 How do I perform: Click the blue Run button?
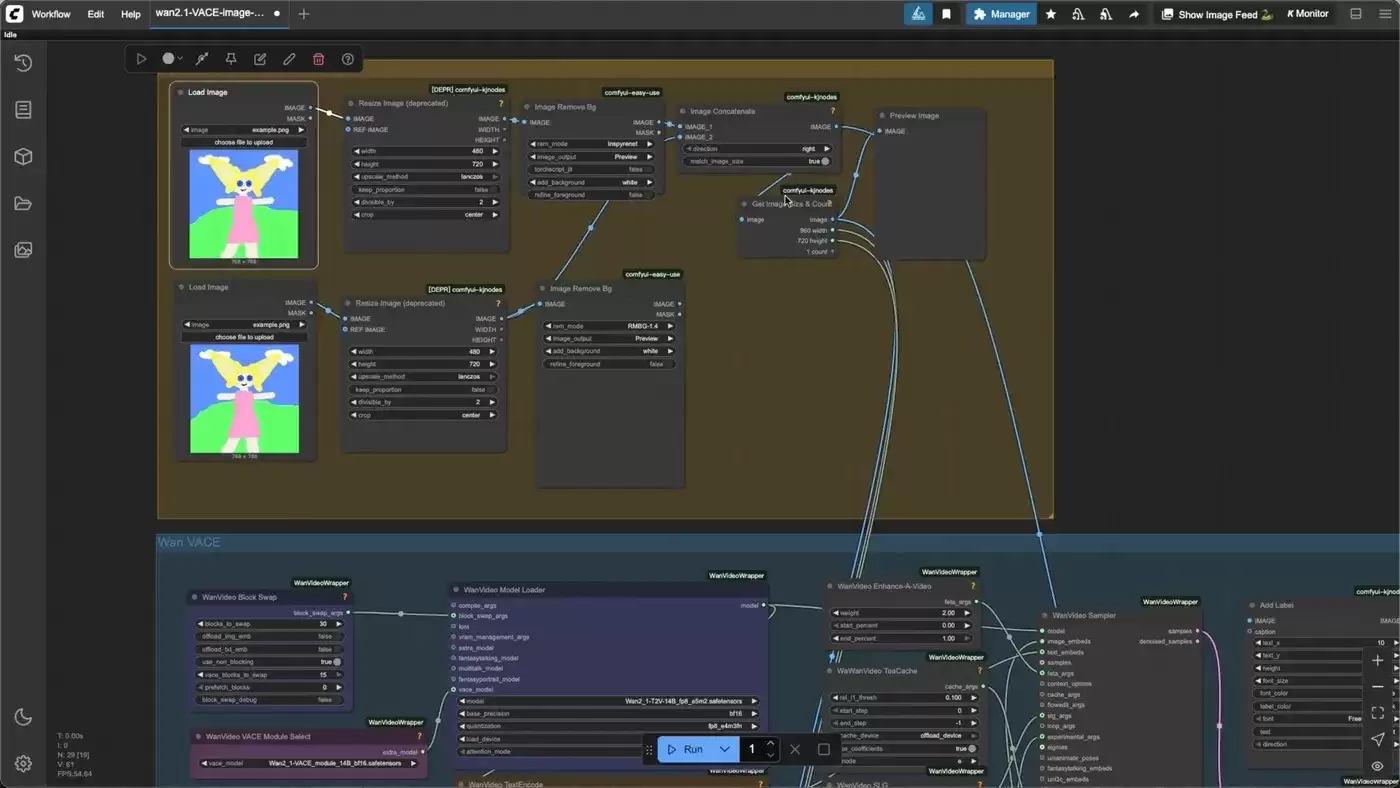click(x=686, y=749)
